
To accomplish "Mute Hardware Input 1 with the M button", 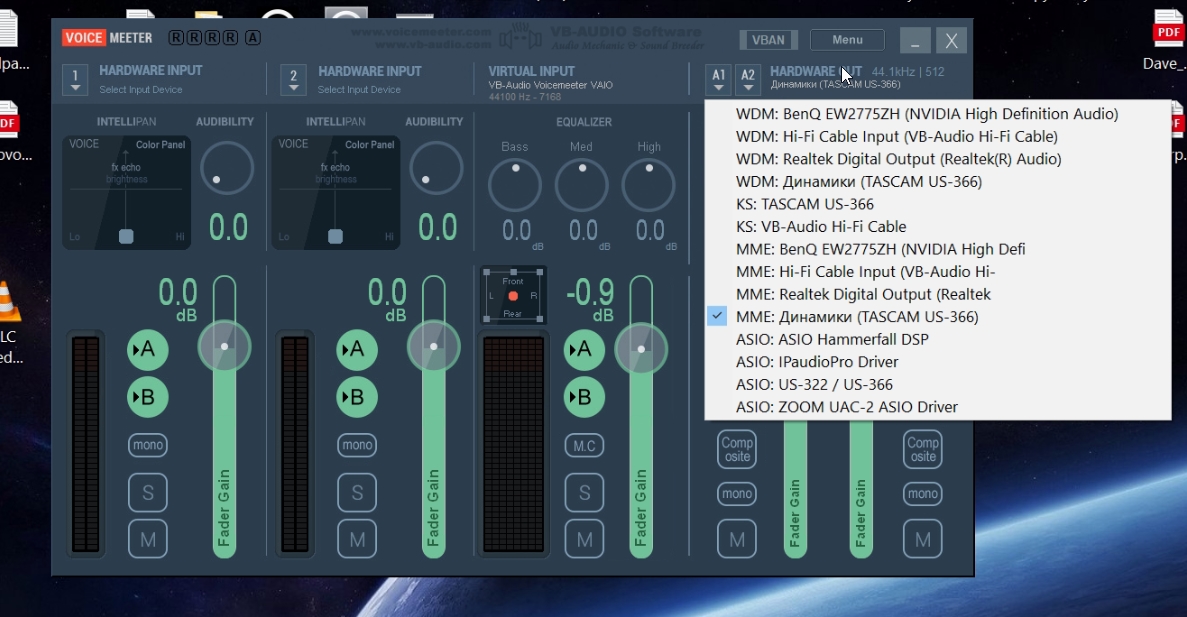I will (148, 540).
